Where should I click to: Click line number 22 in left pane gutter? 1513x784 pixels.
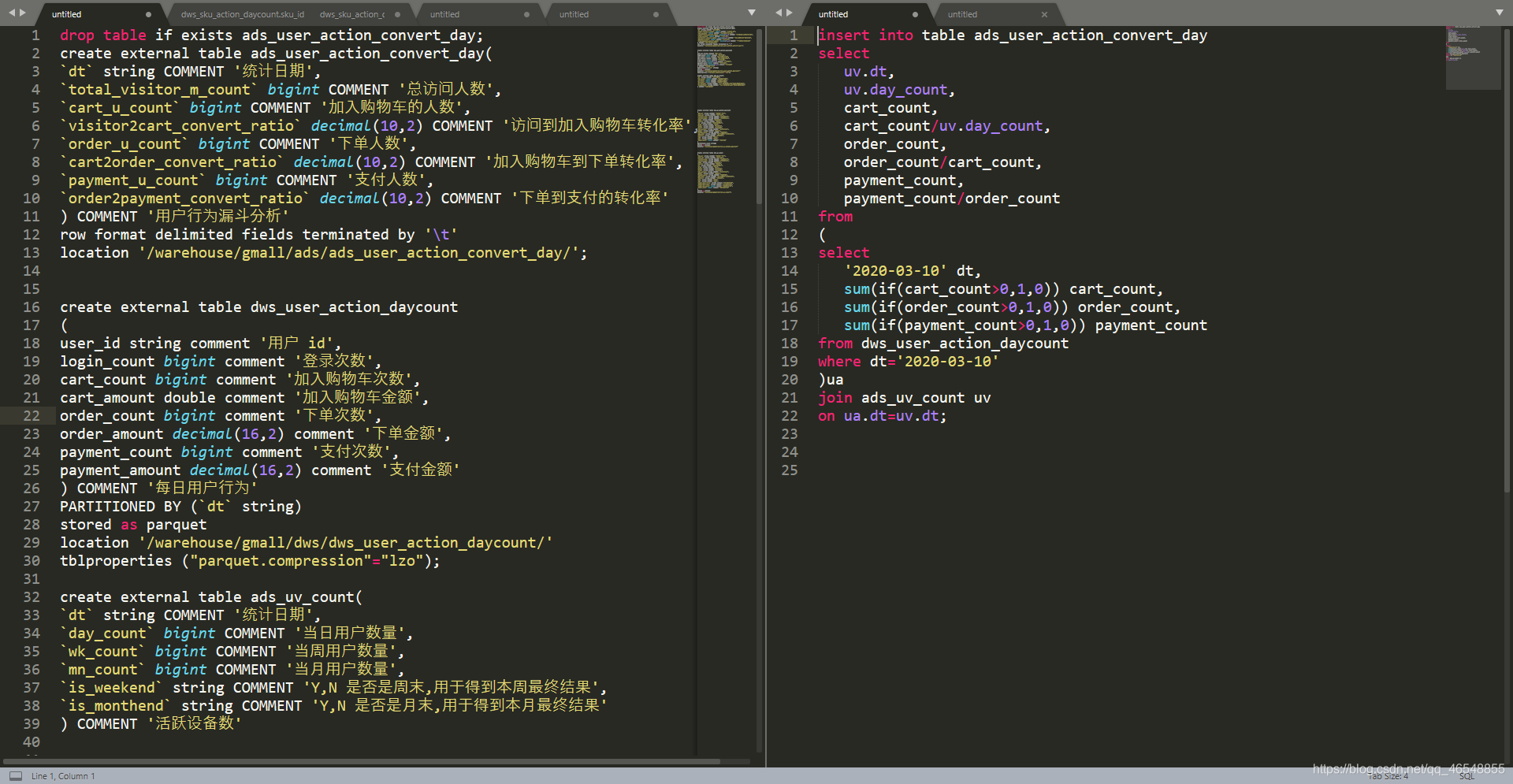[x=32, y=415]
